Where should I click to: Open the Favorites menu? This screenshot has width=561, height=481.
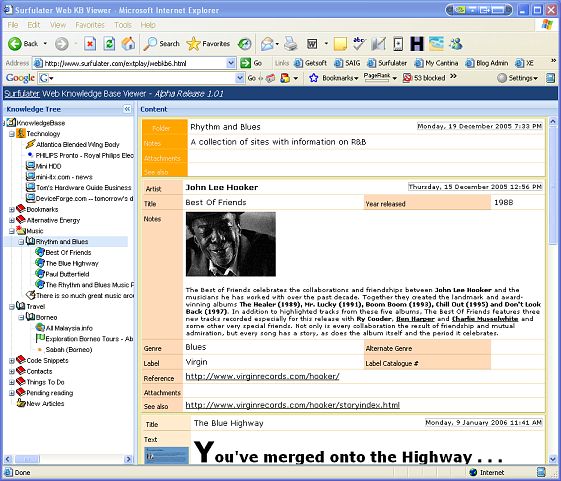[x=89, y=25]
